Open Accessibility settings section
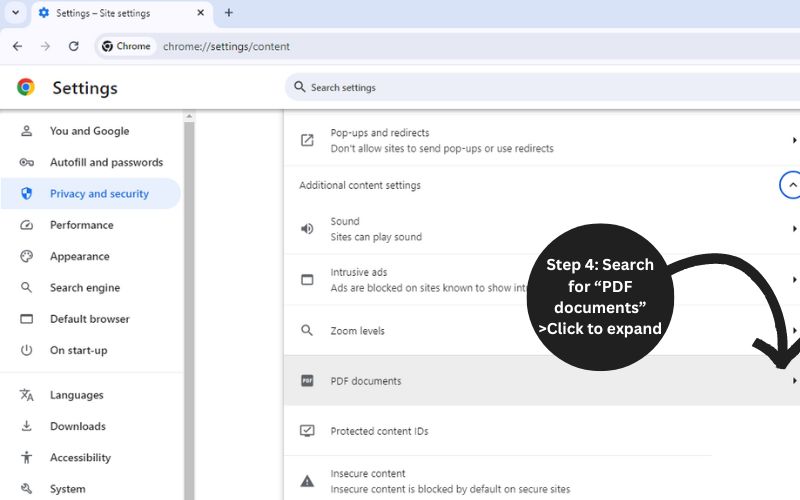The width and height of the screenshot is (800, 500). 90,458
